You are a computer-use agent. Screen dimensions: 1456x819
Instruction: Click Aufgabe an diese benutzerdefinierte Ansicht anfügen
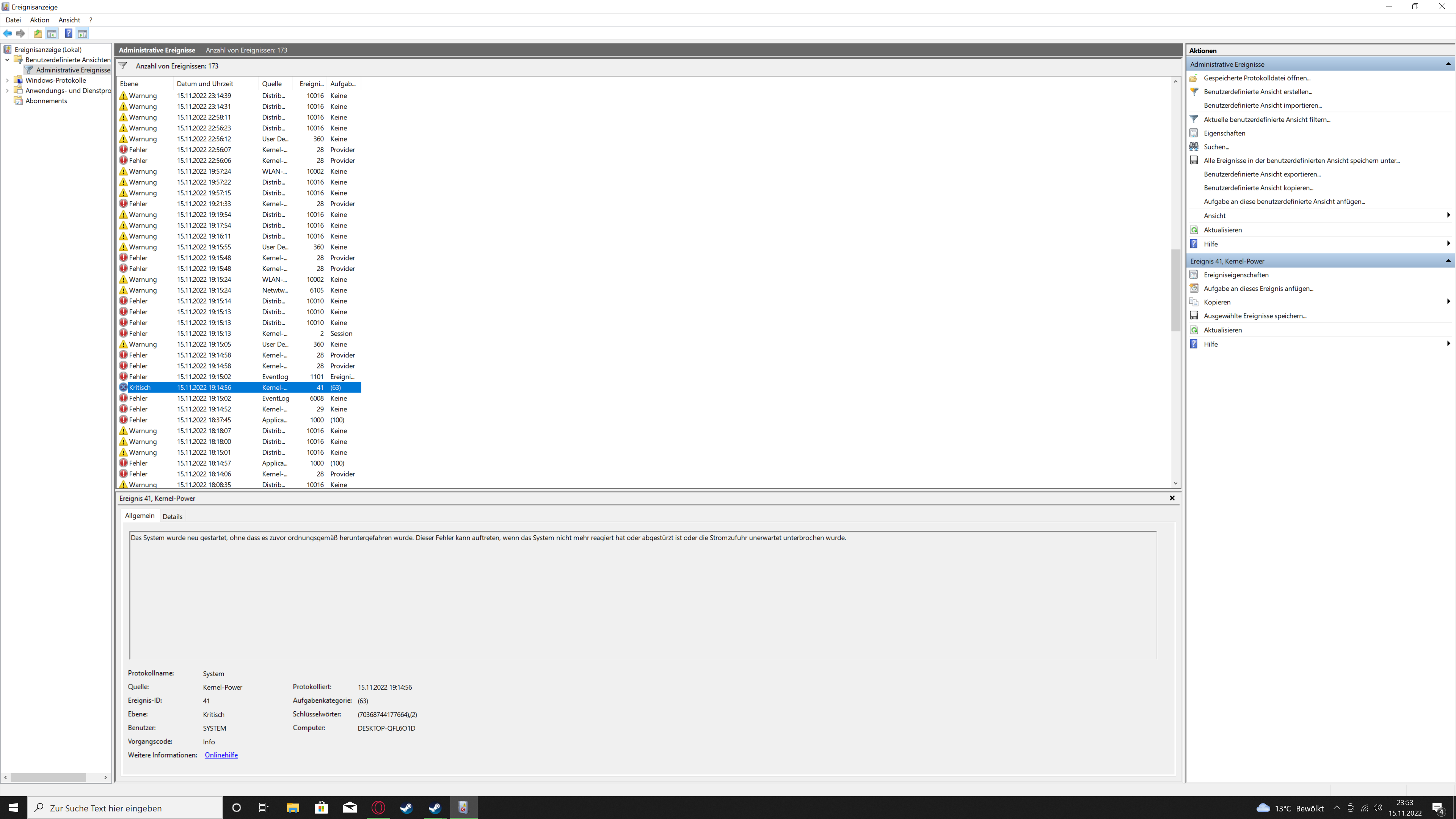[x=1284, y=201]
